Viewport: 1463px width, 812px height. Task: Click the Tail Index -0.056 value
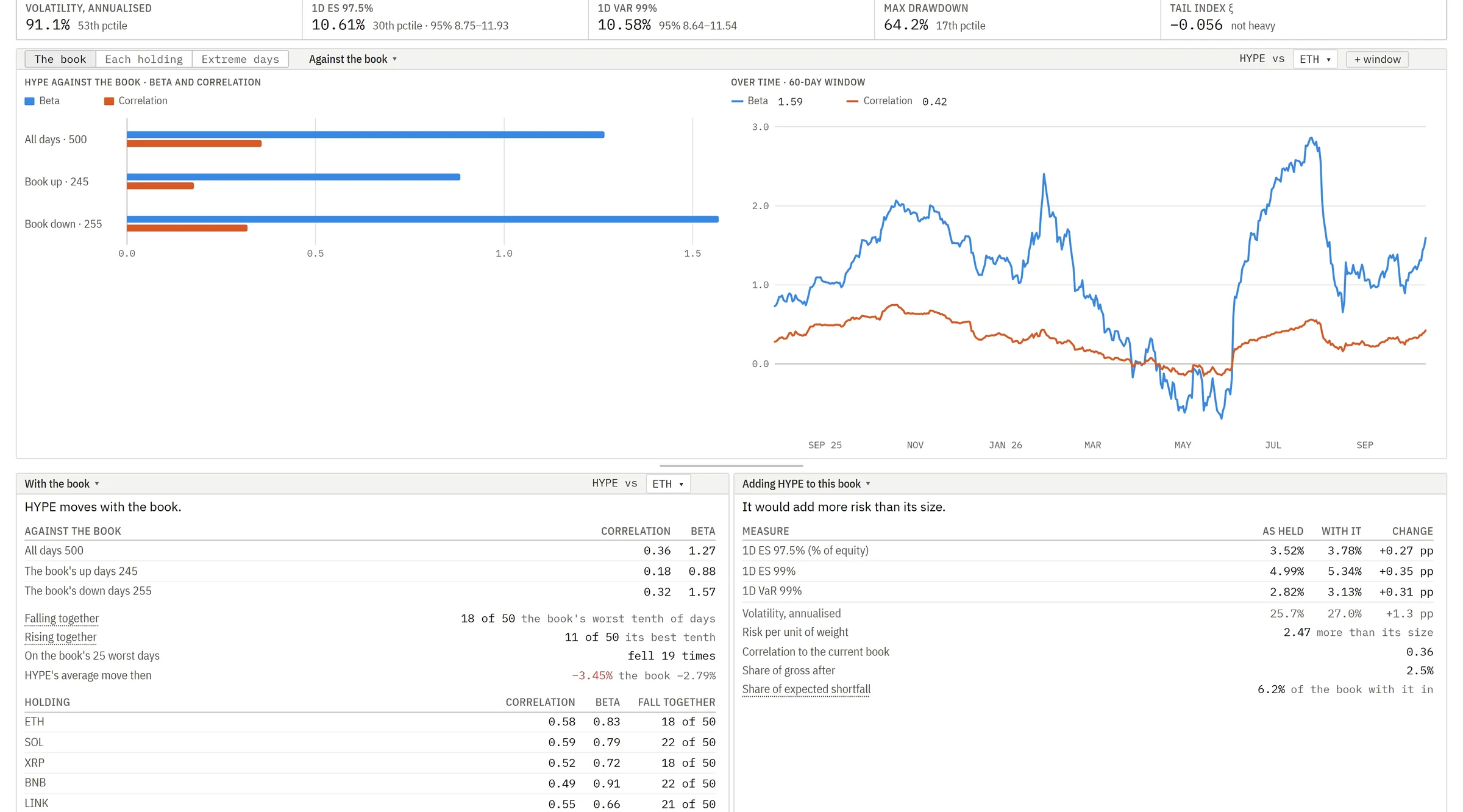click(1196, 25)
